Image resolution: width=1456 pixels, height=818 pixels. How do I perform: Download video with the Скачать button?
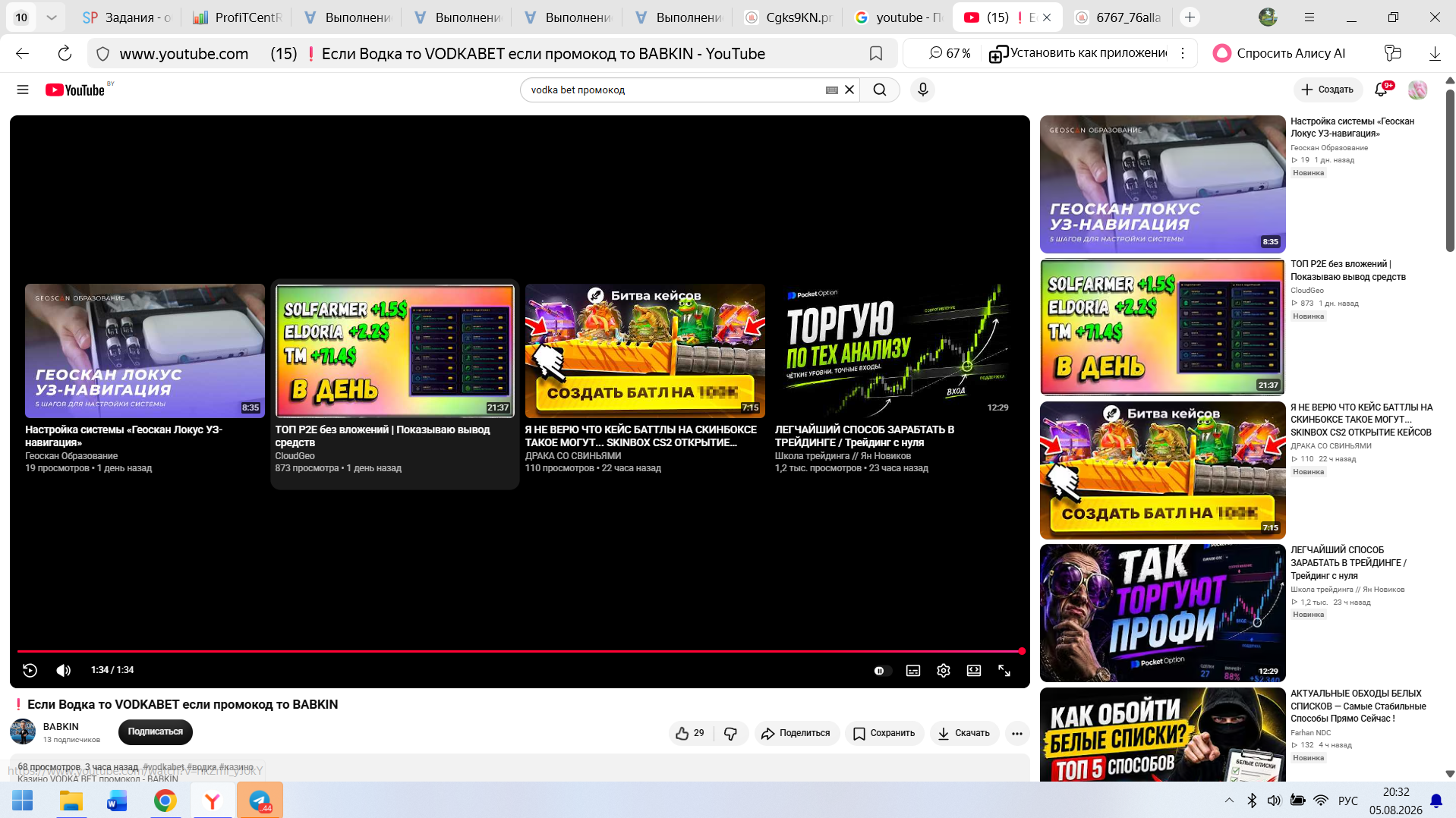(x=964, y=733)
